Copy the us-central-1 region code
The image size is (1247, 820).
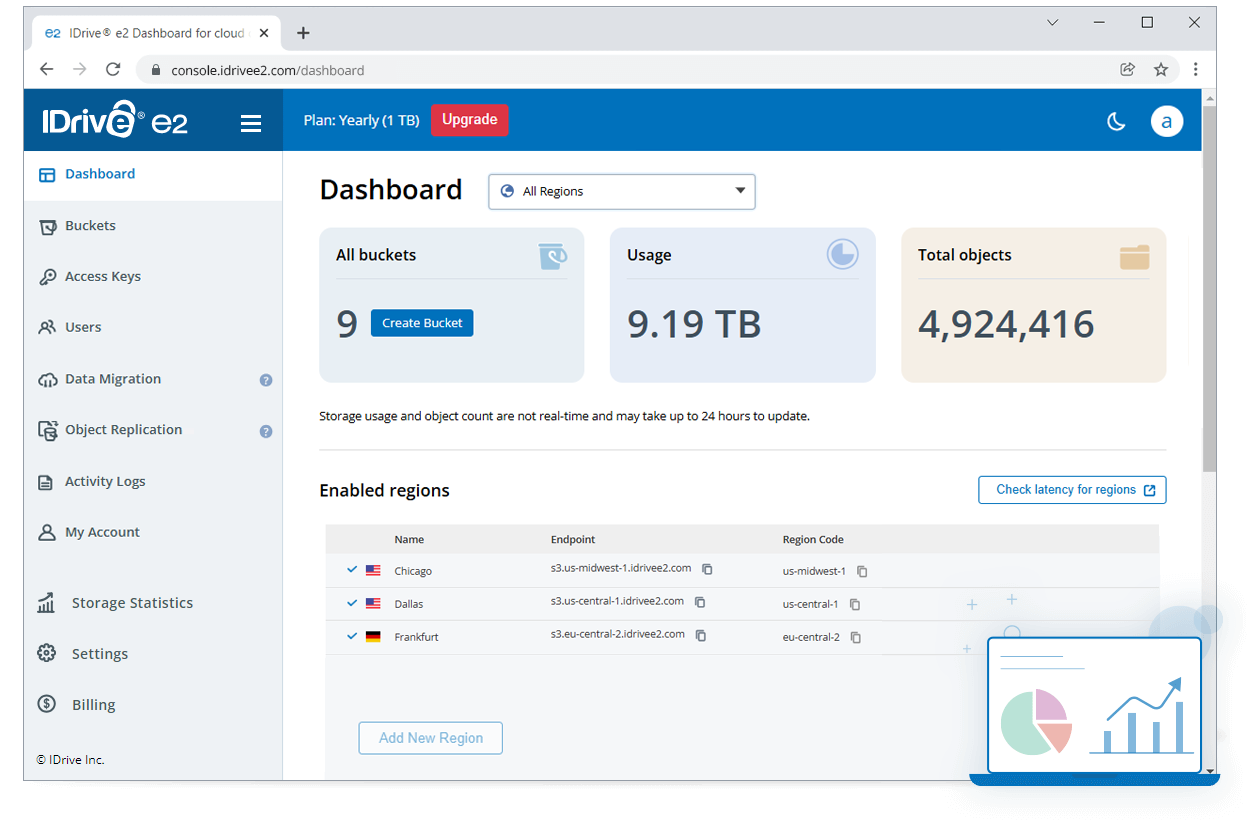tap(855, 604)
